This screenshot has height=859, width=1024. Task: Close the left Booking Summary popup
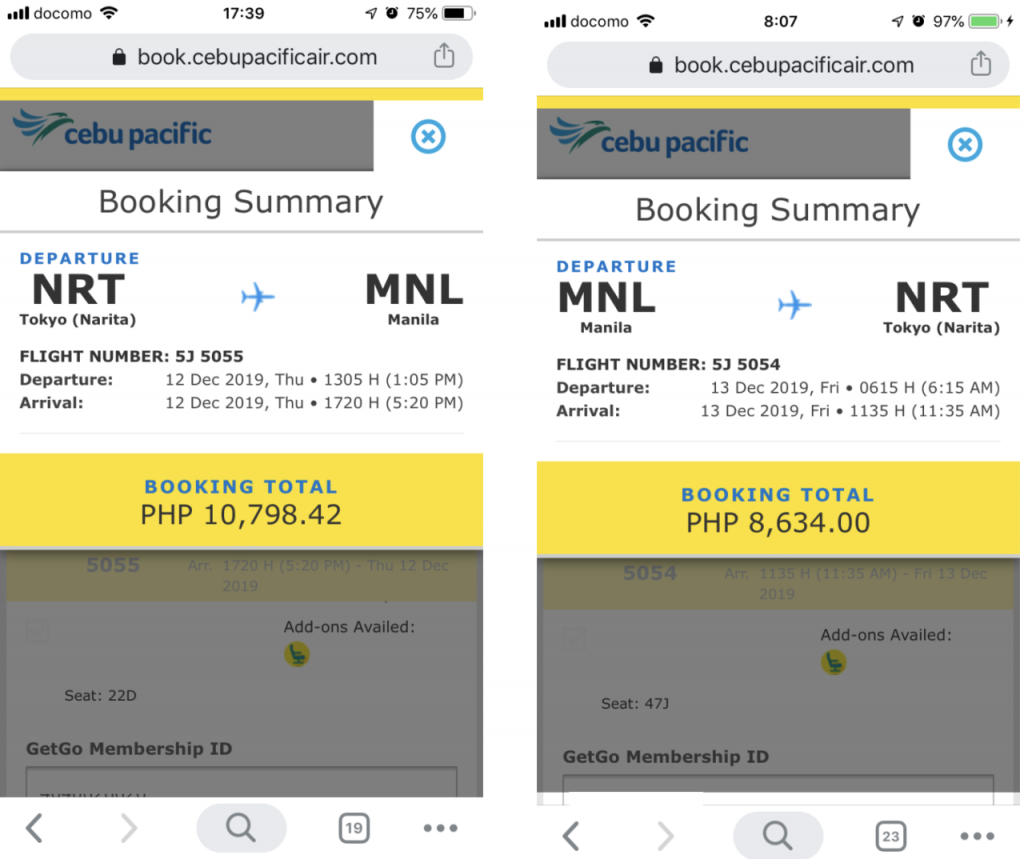click(x=428, y=137)
